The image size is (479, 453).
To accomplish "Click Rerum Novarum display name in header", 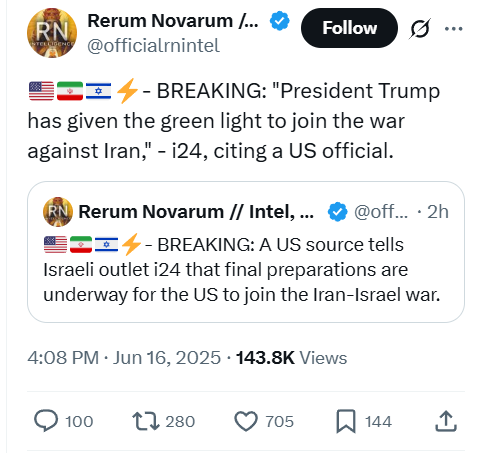I will point(173,21).
